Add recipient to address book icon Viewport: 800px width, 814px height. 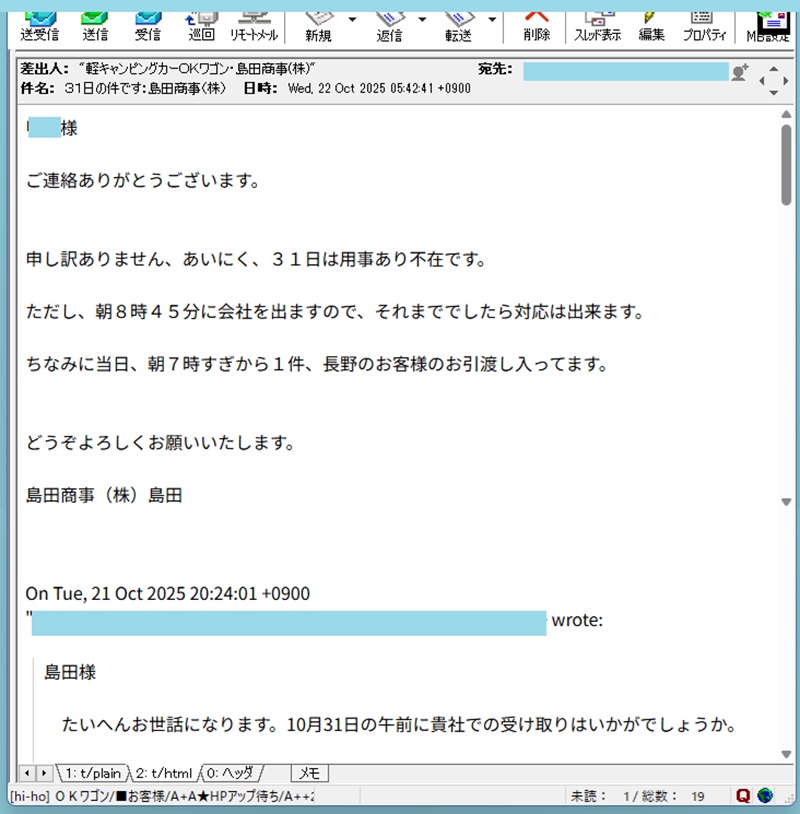(740, 72)
